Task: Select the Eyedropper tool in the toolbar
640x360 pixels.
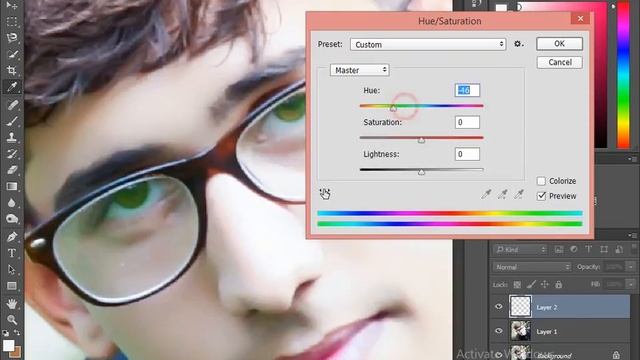Action: (x=12, y=87)
